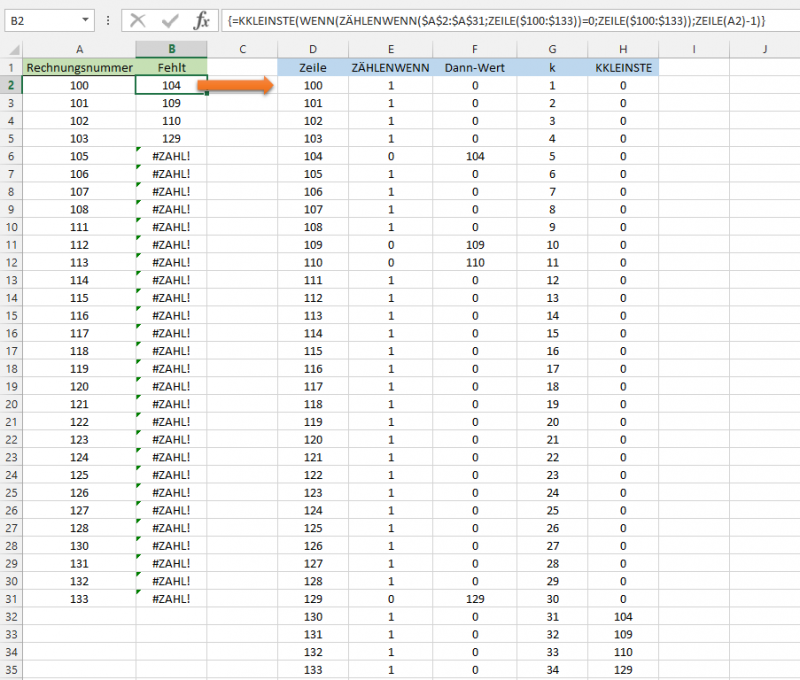Viewport: 800px width, 680px height.
Task: Click the Enter checkmark icon in formula bar
Action: [x=168, y=20]
